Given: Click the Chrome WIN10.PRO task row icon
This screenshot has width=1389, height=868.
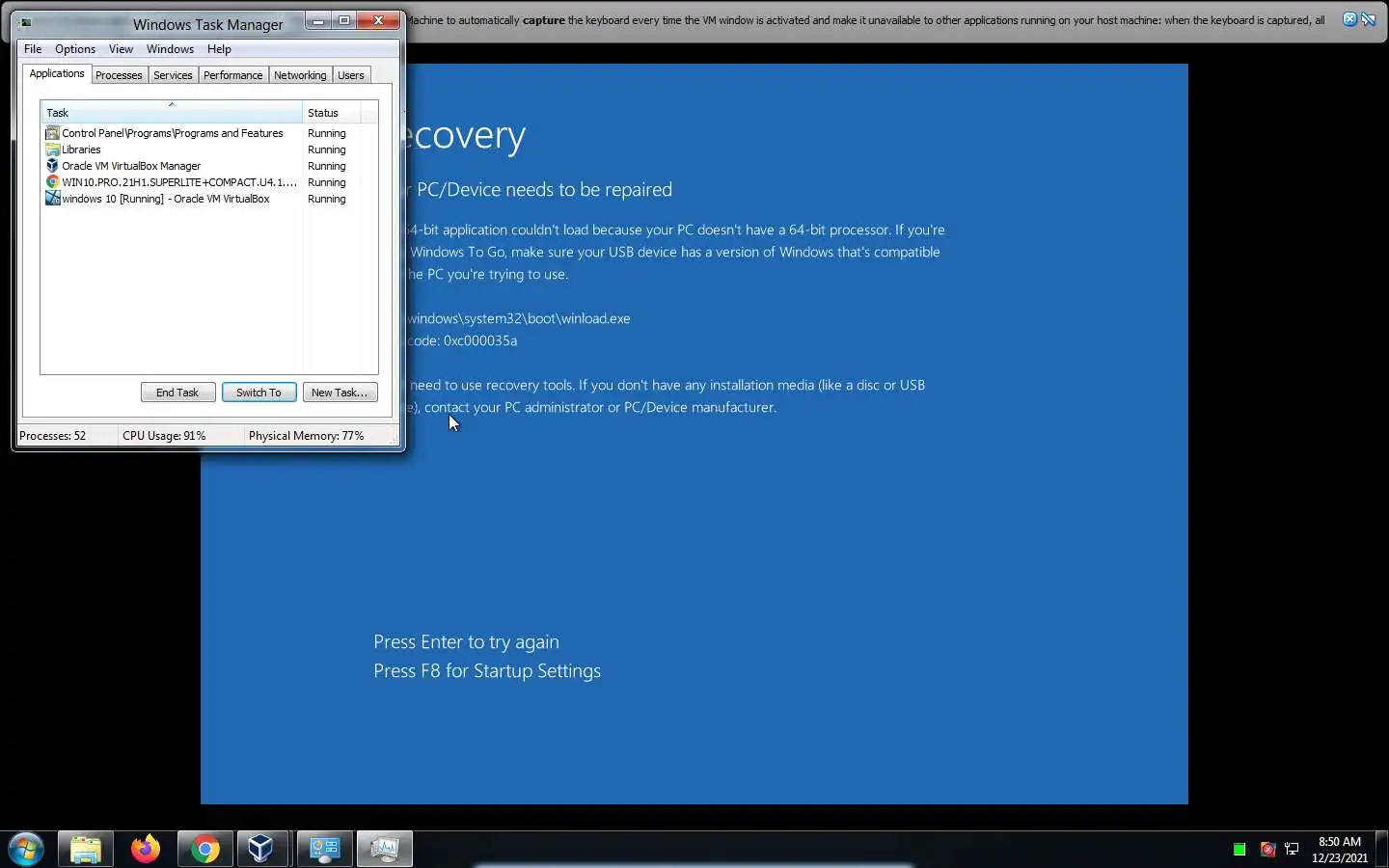Looking at the screenshot, I should tap(53, 182).
